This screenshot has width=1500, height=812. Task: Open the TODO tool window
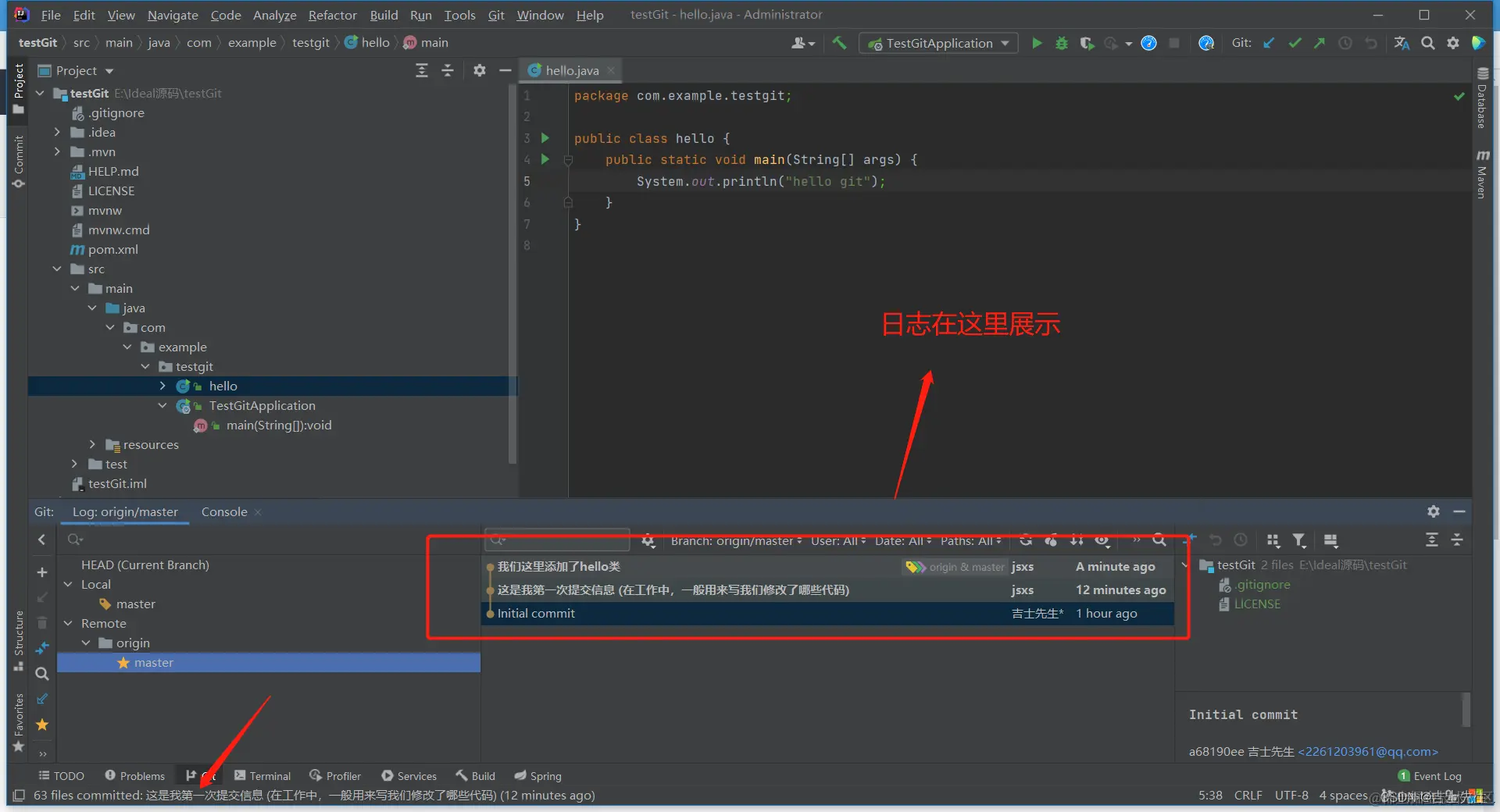[x=61, y=775]
